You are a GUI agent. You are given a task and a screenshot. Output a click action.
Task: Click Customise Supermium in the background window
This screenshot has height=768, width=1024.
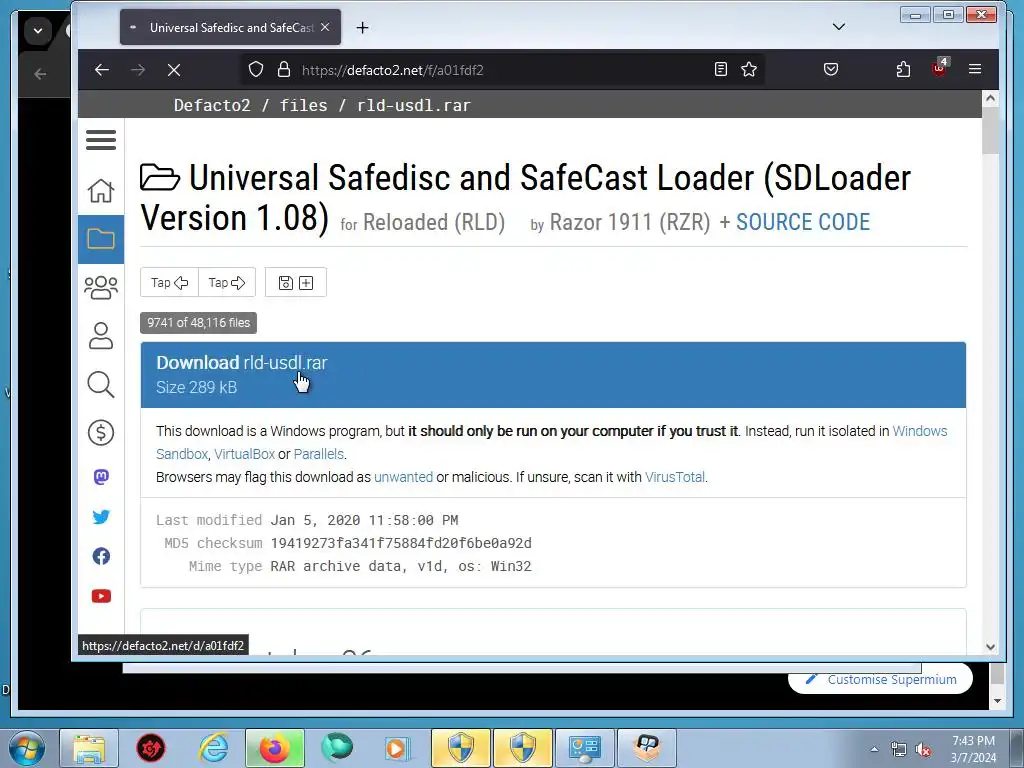[x=880, y=679]
